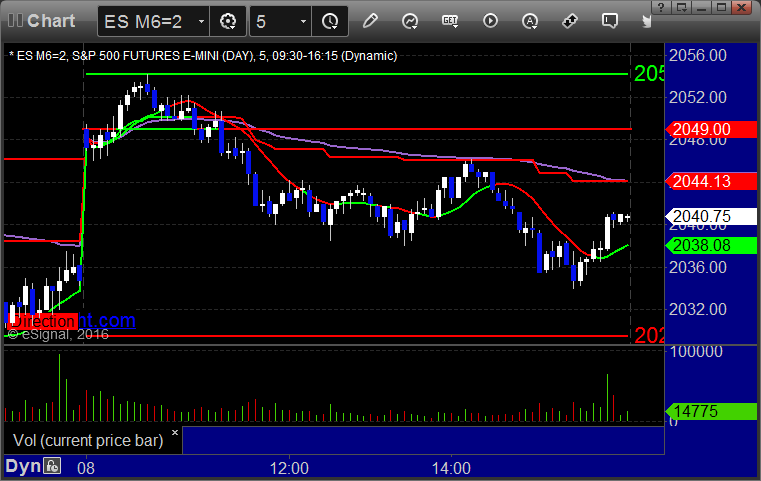Click the chart title ES M6=2 S&P 500 text

(x=203, y=56)
